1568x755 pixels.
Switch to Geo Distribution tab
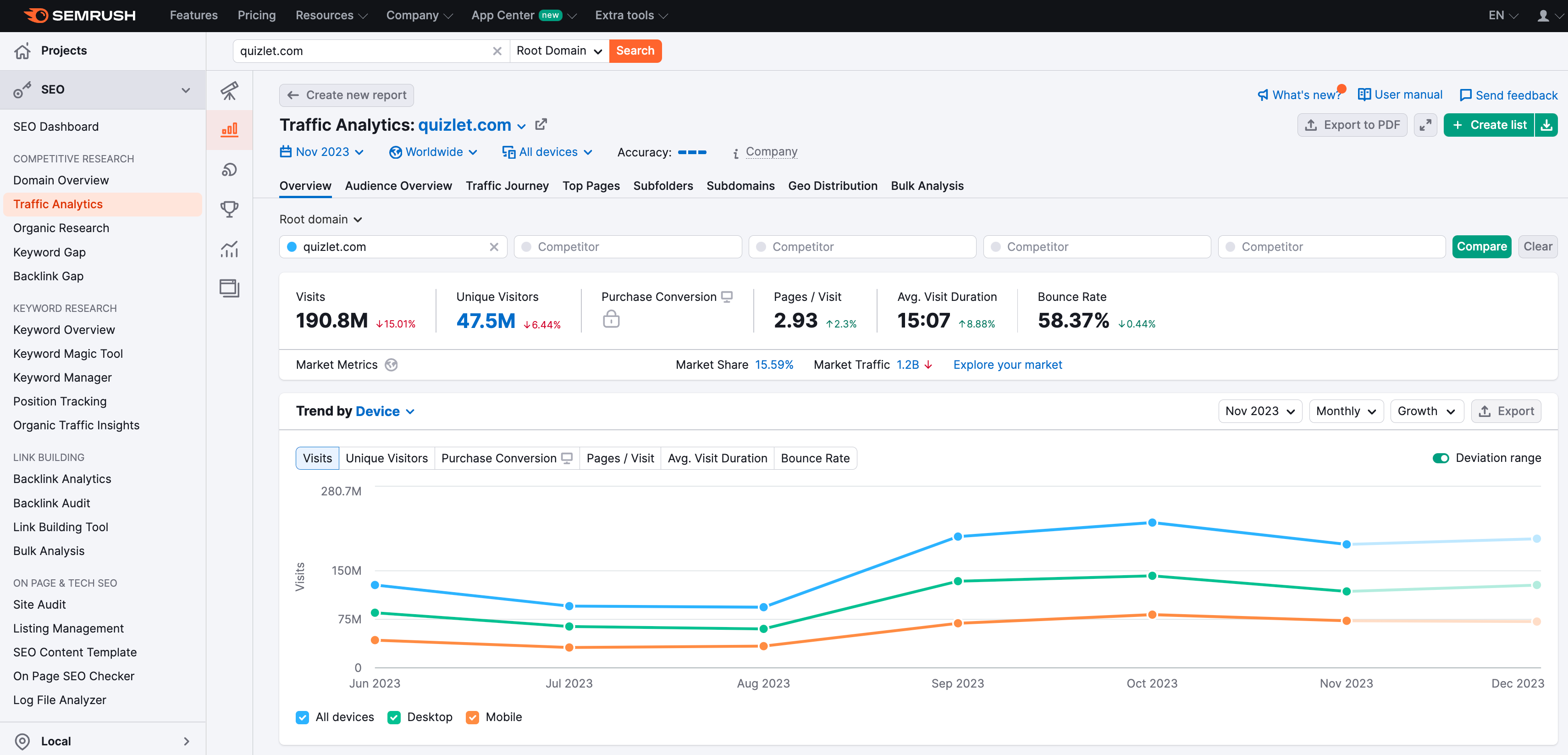(x=832, y=186)
